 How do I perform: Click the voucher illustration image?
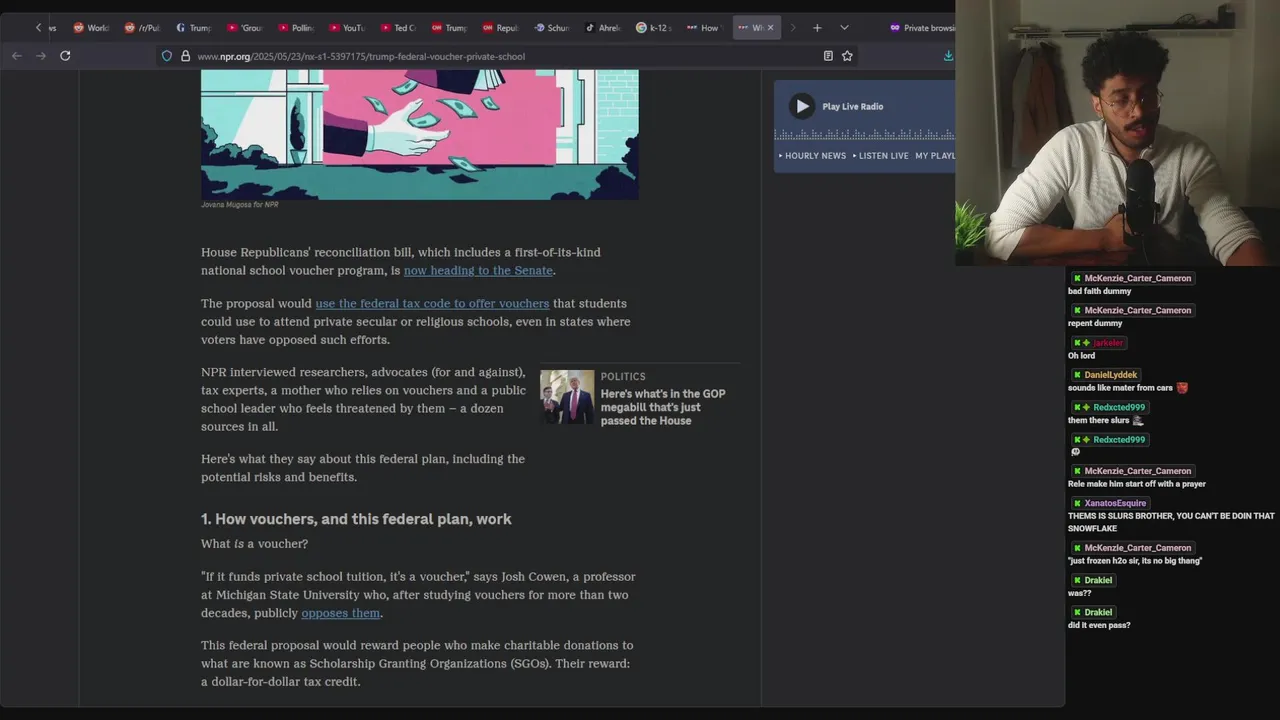tap(420, 134)
